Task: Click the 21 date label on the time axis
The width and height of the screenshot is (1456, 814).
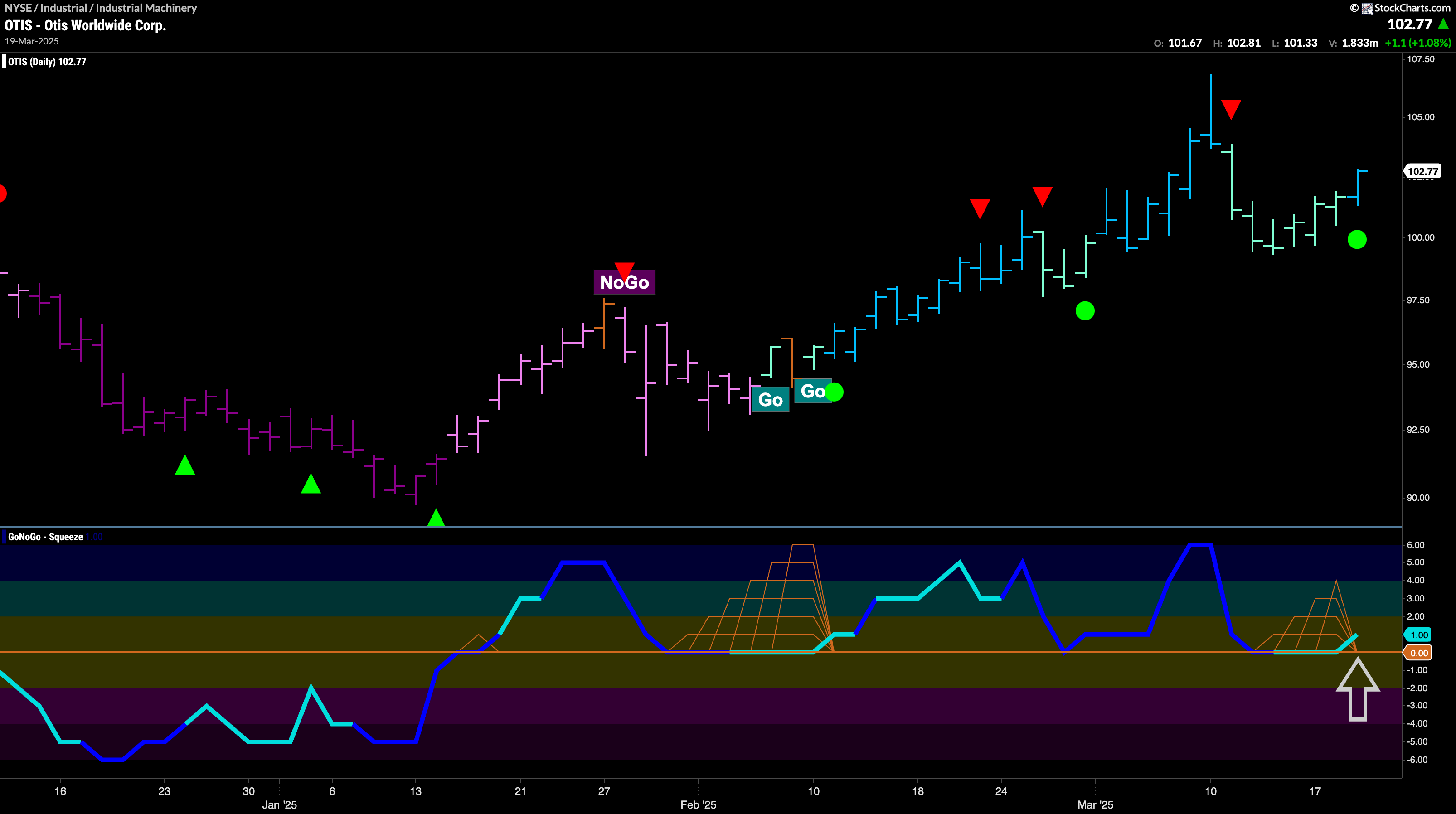Action: [x=520, y=791]
